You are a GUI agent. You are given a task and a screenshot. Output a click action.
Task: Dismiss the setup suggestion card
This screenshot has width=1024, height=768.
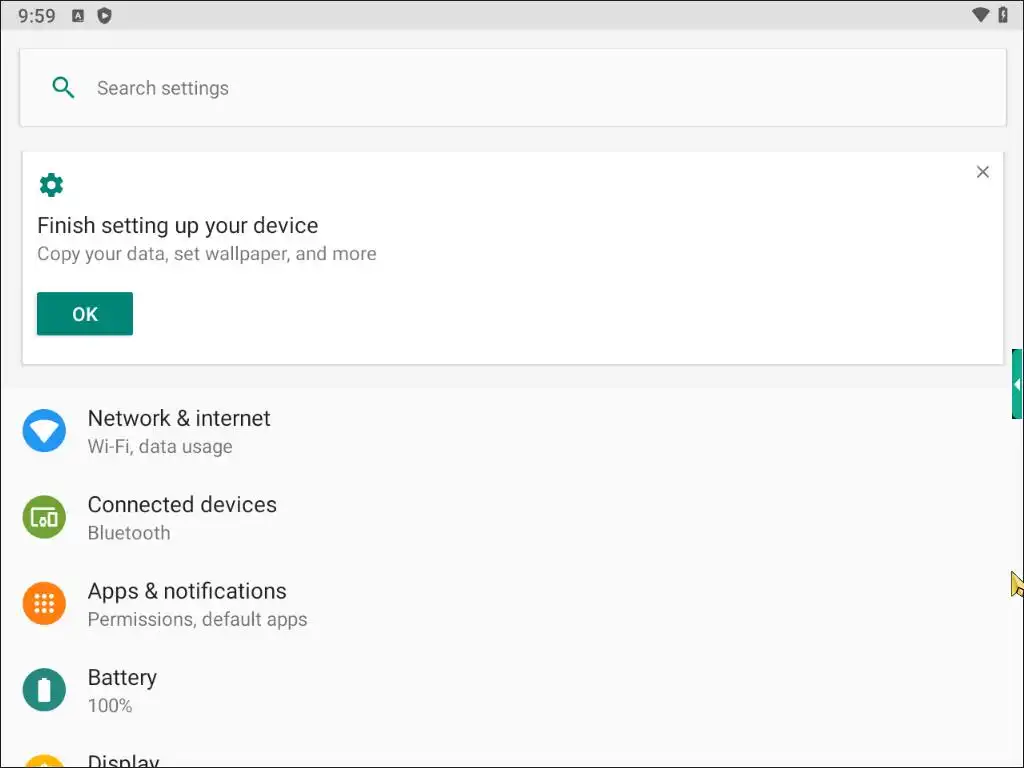point(982,172)
